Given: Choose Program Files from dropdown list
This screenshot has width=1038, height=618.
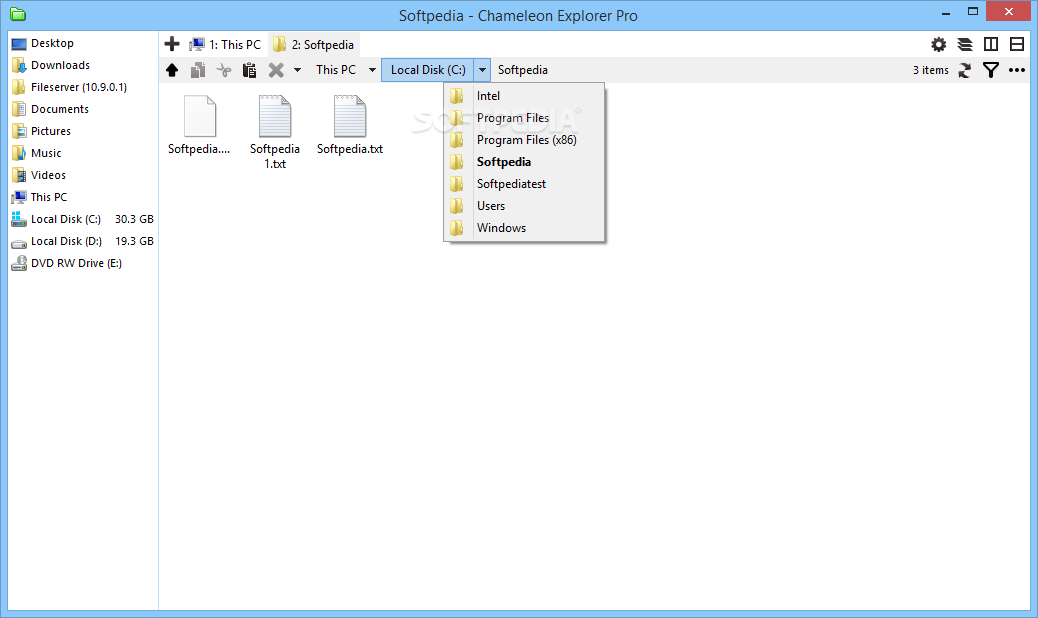Looking at the screenshot, I should point(524,118).
